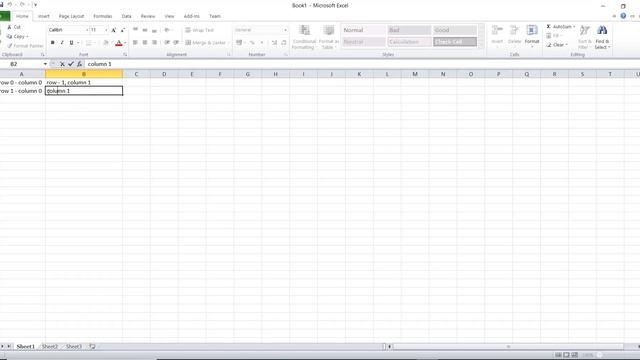The height and width of the screenshot is (360, 640).
Task: Click the Conditional Formatting icon
Action: click(304, 31)
